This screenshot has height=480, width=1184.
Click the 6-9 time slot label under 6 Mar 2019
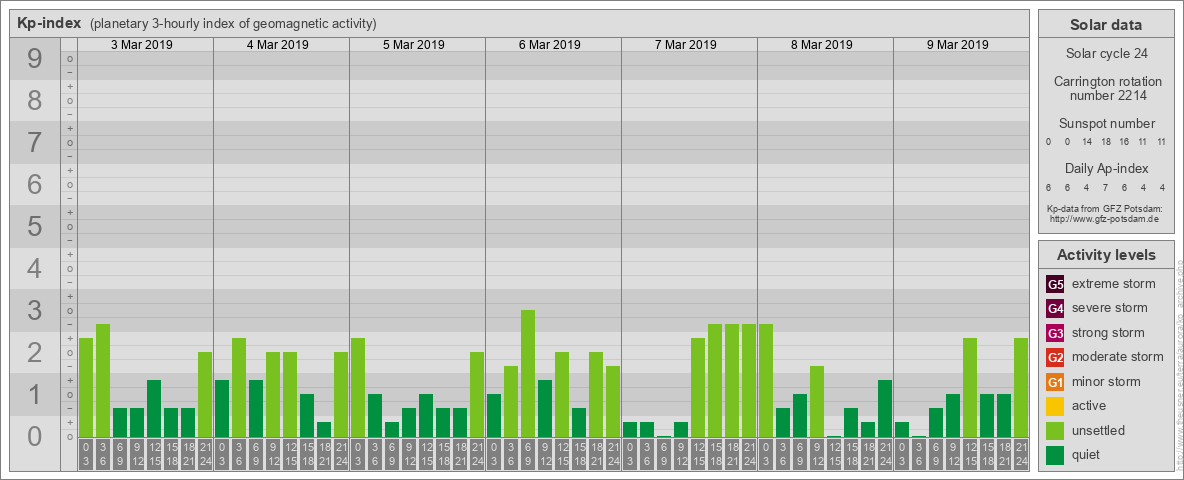point(528,455)
